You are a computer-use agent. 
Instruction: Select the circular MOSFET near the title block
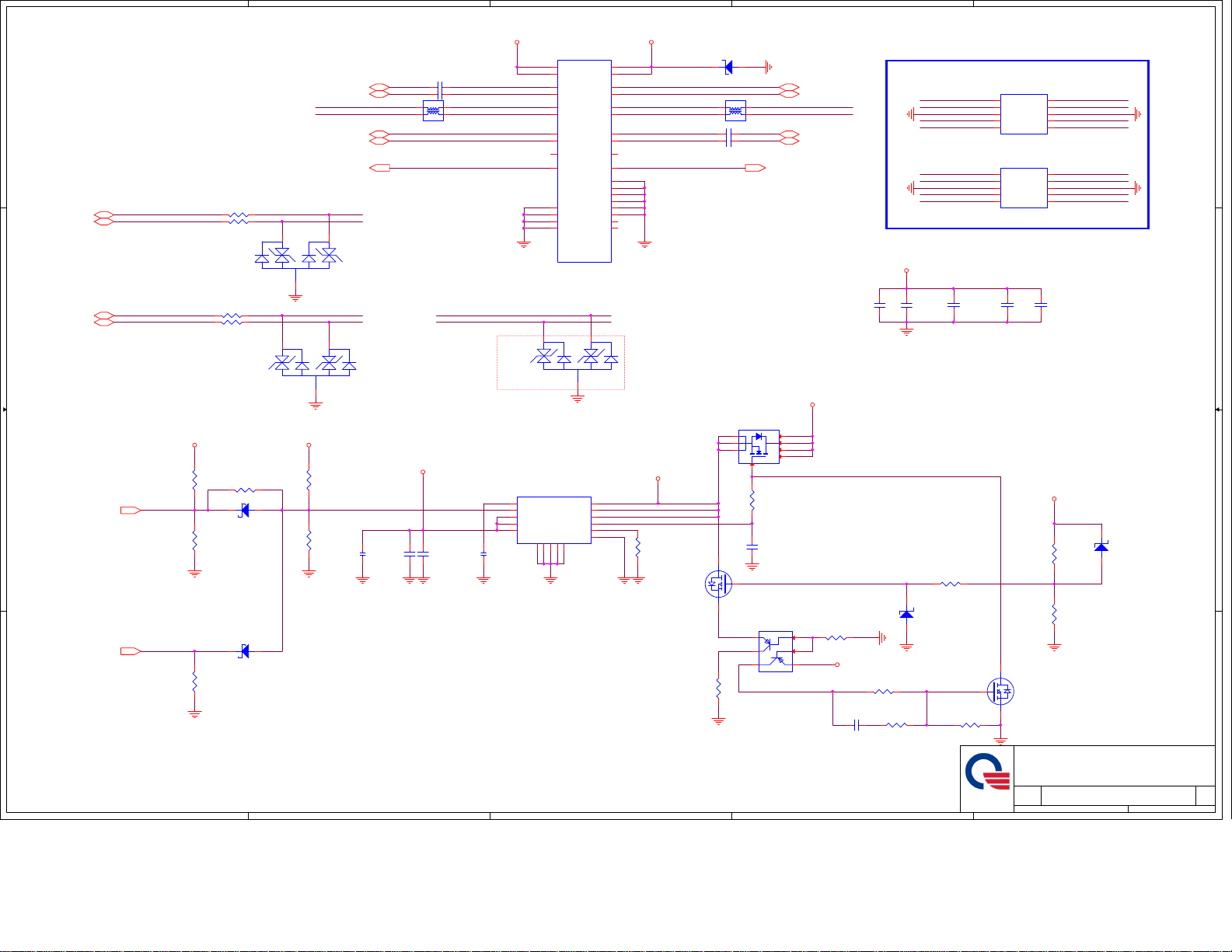[1000, 692]
